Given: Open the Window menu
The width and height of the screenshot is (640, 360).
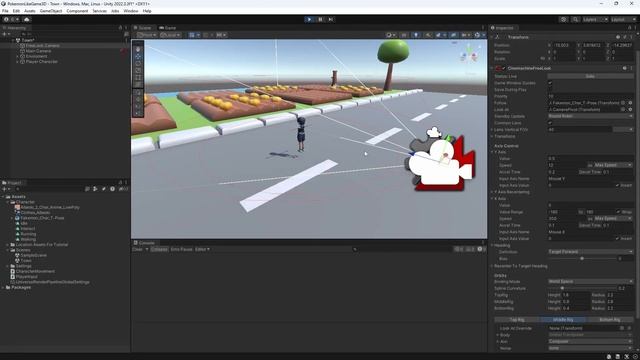Looking at the screenshot, I should [x=131, y=11].
